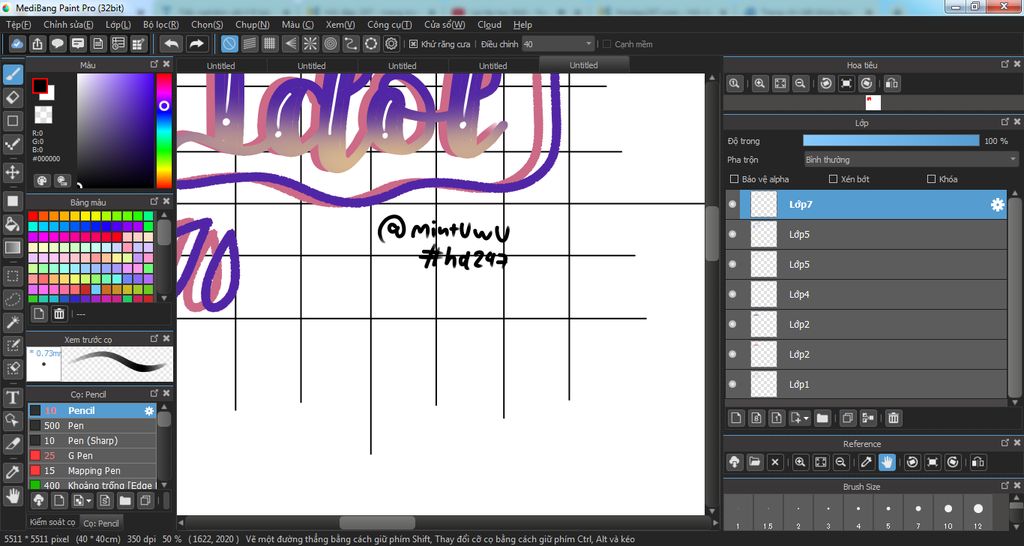
Task: Choose the G Pen brush
Action: pos(91,456)
